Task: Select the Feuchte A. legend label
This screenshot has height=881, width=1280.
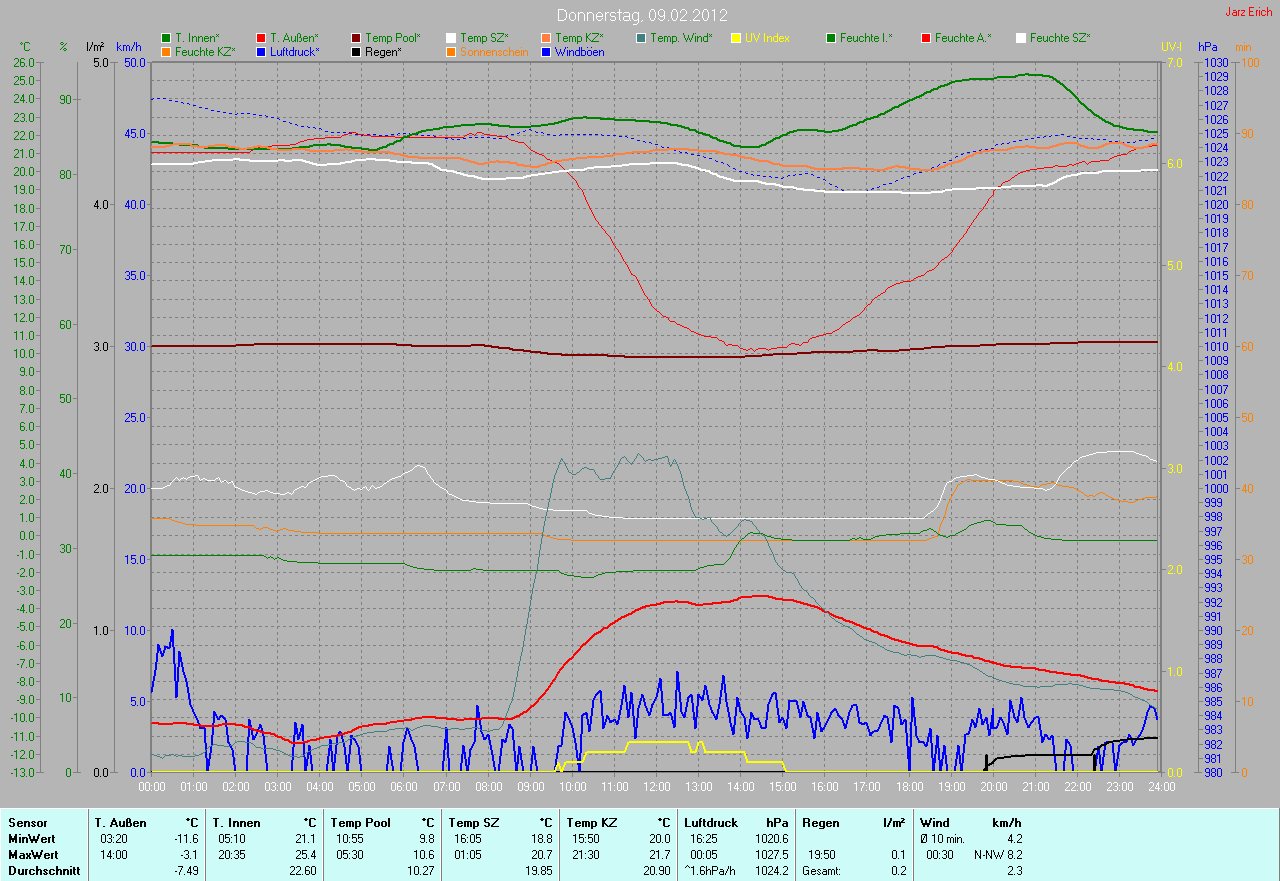Action: click(963, 38)
